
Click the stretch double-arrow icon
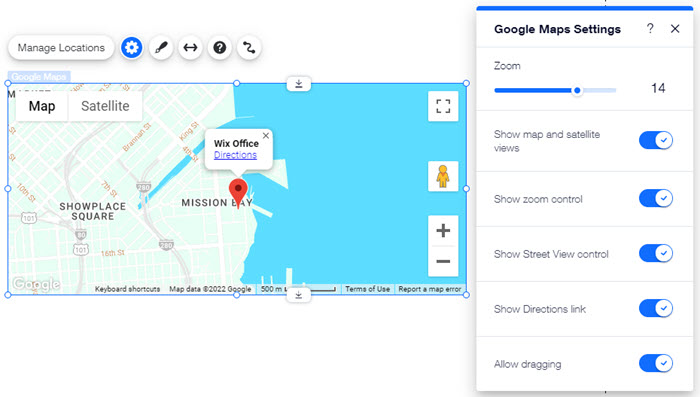click(191, 47)
